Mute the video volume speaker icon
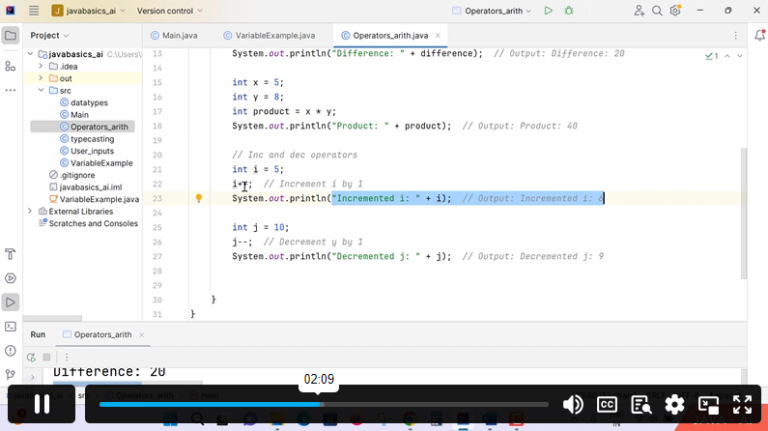This screenshot has width=768, height=431. pyautogui.click(x=573, y=405)
